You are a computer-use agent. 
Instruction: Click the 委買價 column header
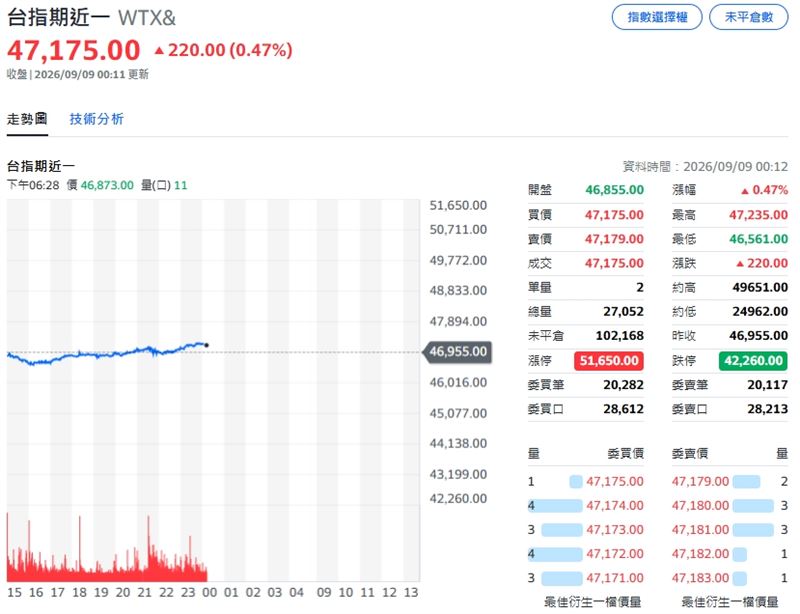point(626,453)
